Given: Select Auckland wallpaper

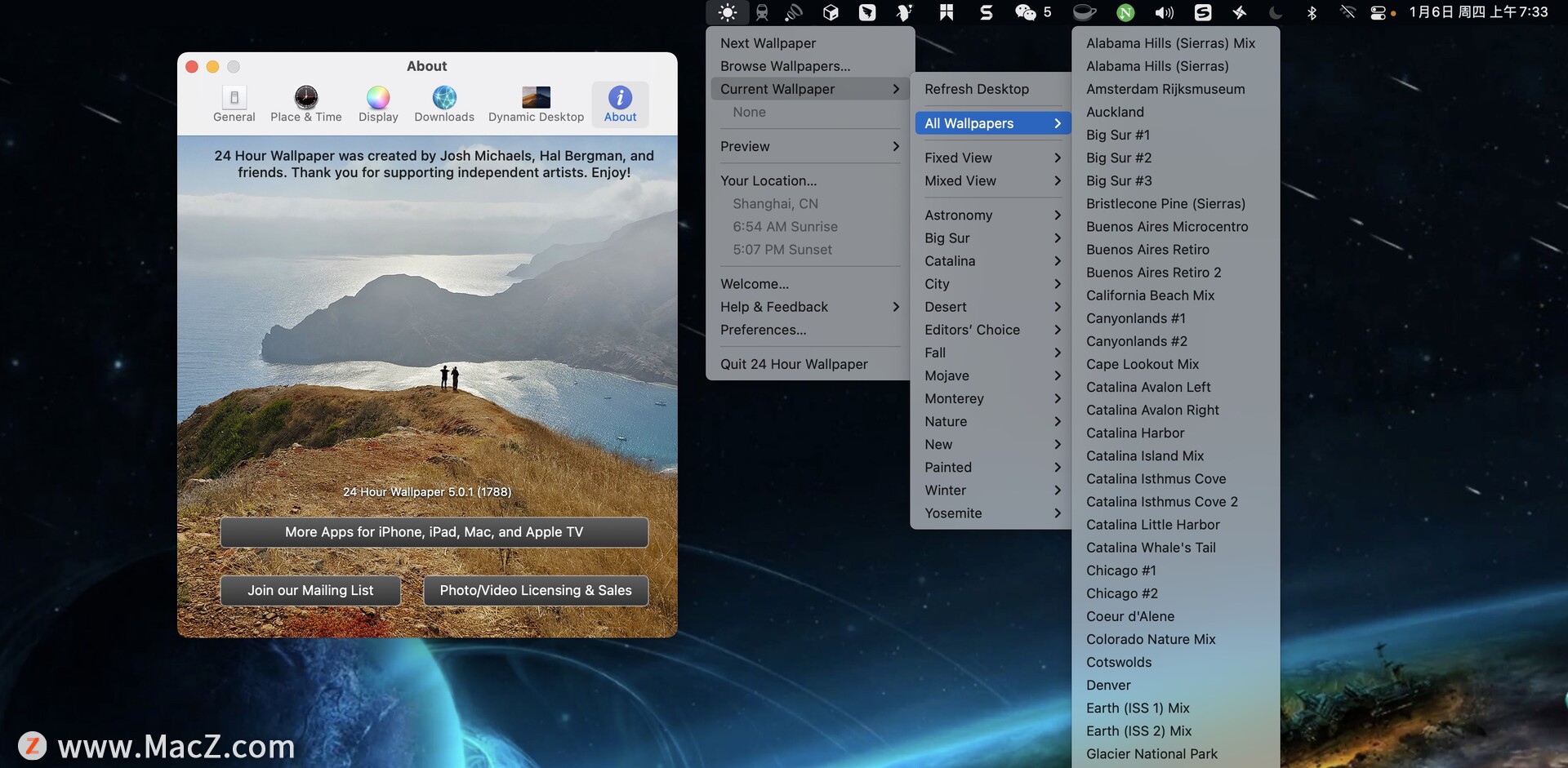Looking at the screenshot, I should pyautogui.click(x=1176, y=112).
